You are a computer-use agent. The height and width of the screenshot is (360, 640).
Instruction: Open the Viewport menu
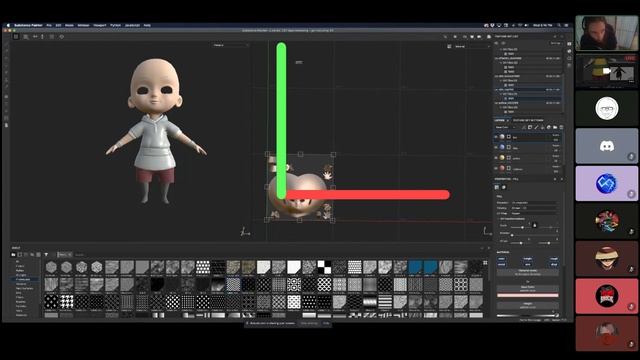[100, 25]
